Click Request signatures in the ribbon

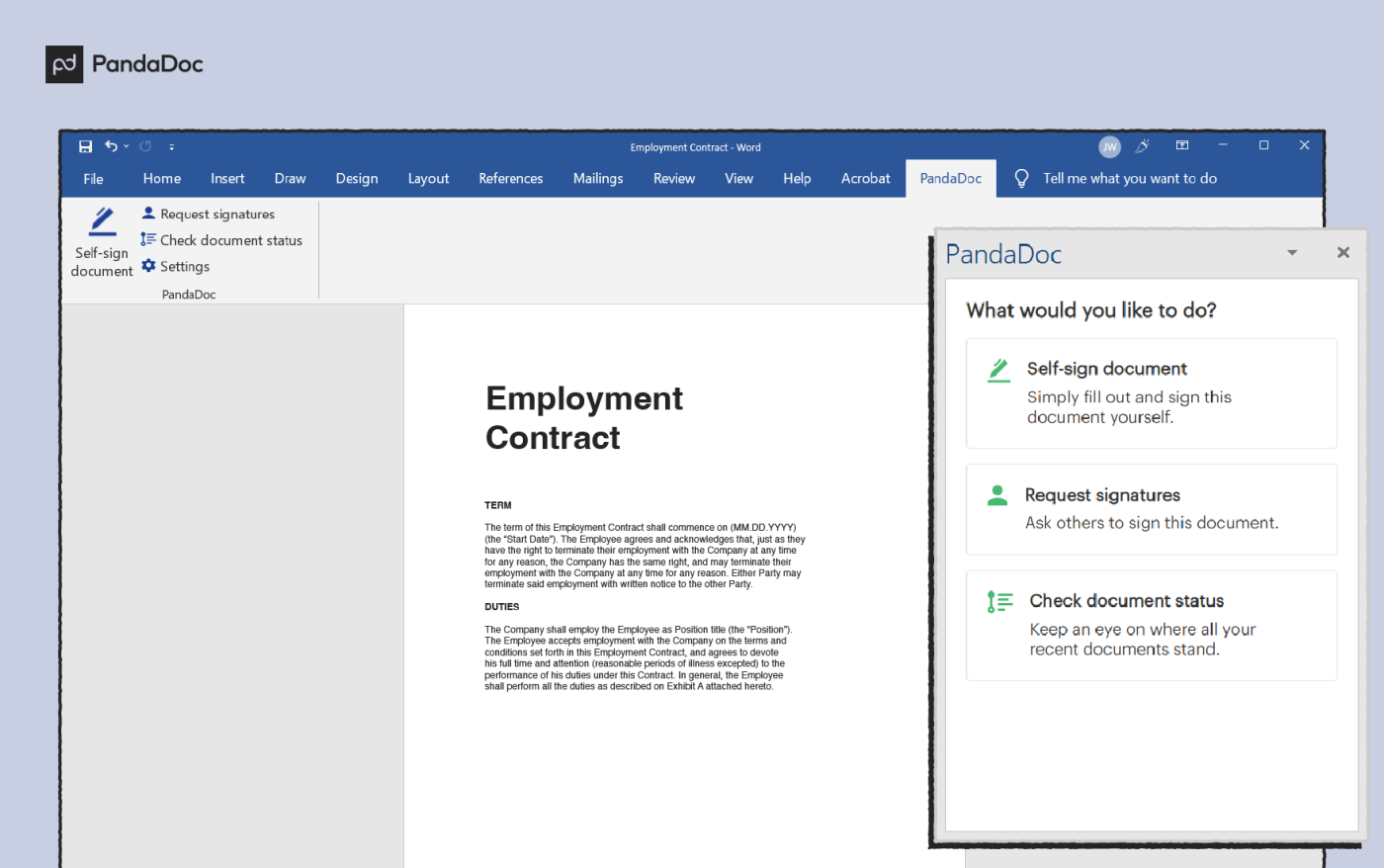[209, 214]
